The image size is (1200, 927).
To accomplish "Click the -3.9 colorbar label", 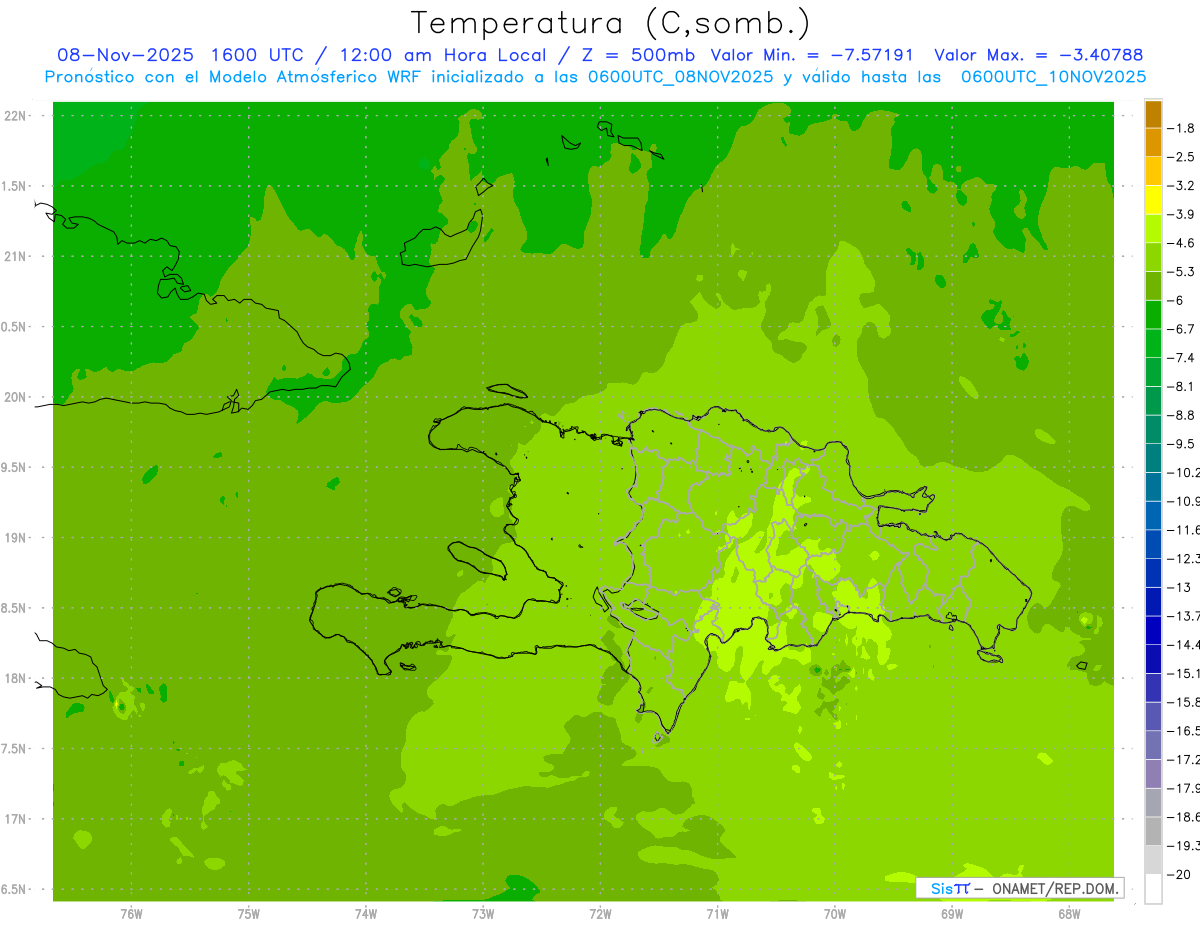I will click(1181, 214).
